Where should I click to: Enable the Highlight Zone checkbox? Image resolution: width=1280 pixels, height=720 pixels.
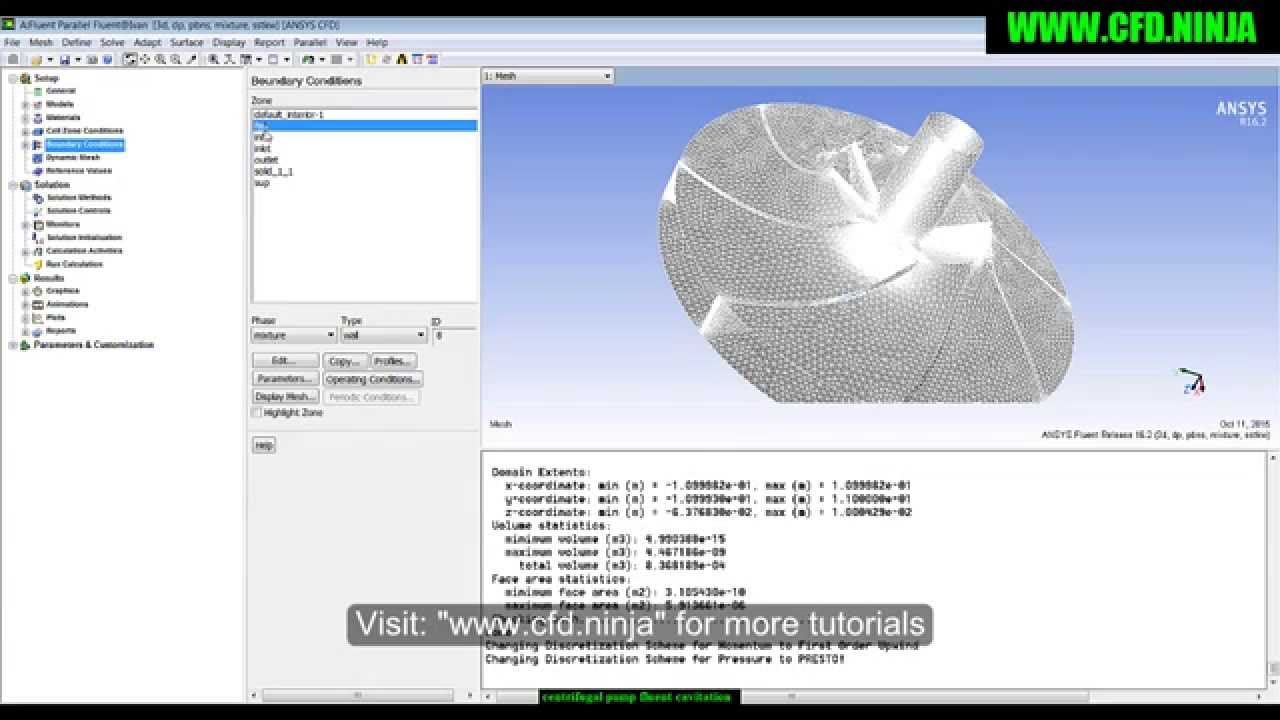[257, 413]
